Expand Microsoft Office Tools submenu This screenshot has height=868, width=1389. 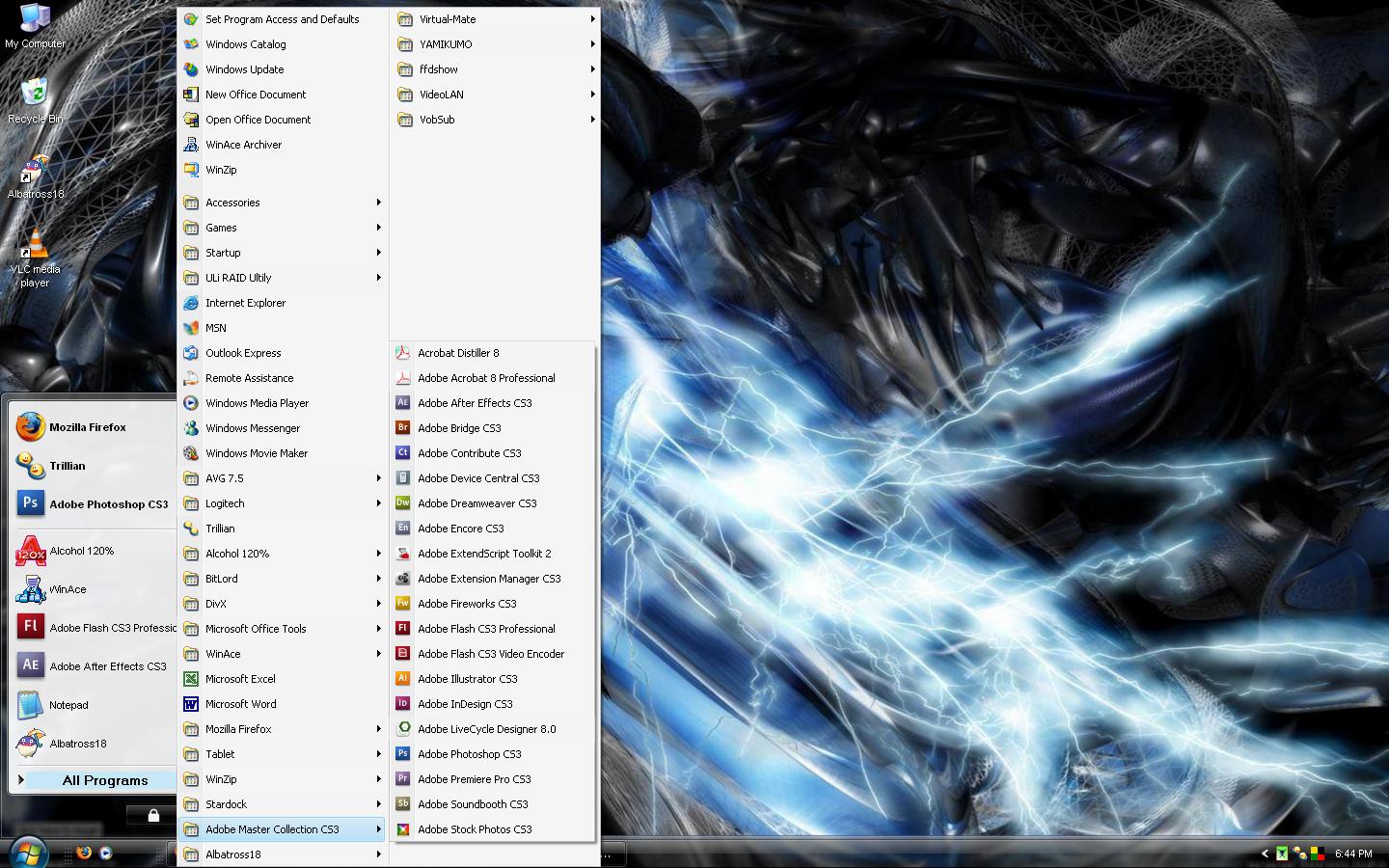[x=284, y=629]
